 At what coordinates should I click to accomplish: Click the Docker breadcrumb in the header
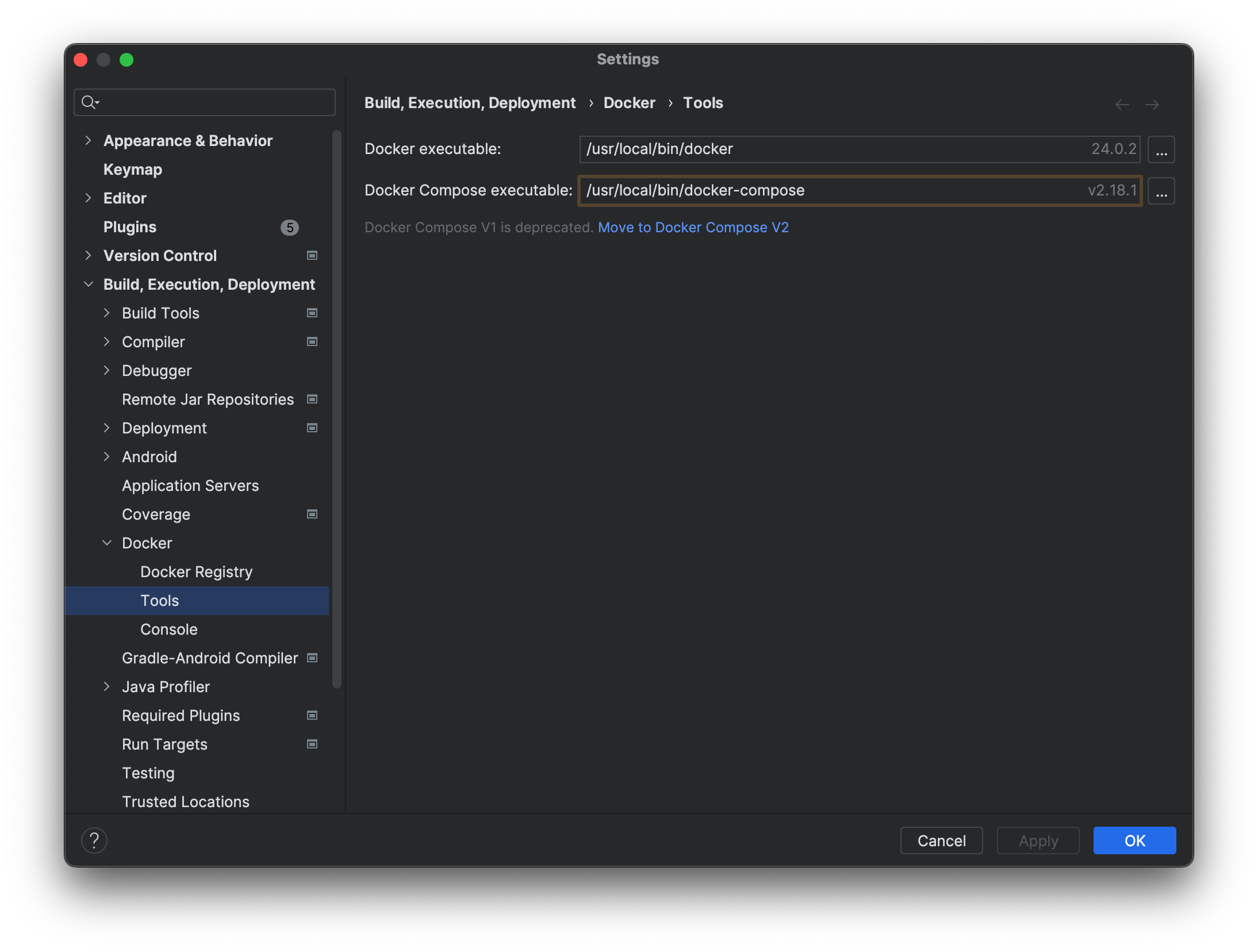(x=629, y=103)
